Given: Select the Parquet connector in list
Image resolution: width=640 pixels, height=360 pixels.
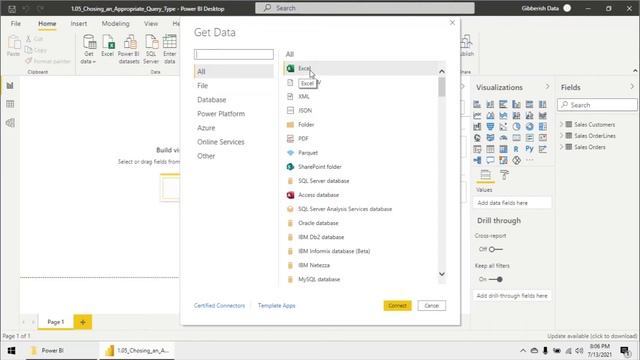Looking at the screenshot, I should click(x=308, y=153).
